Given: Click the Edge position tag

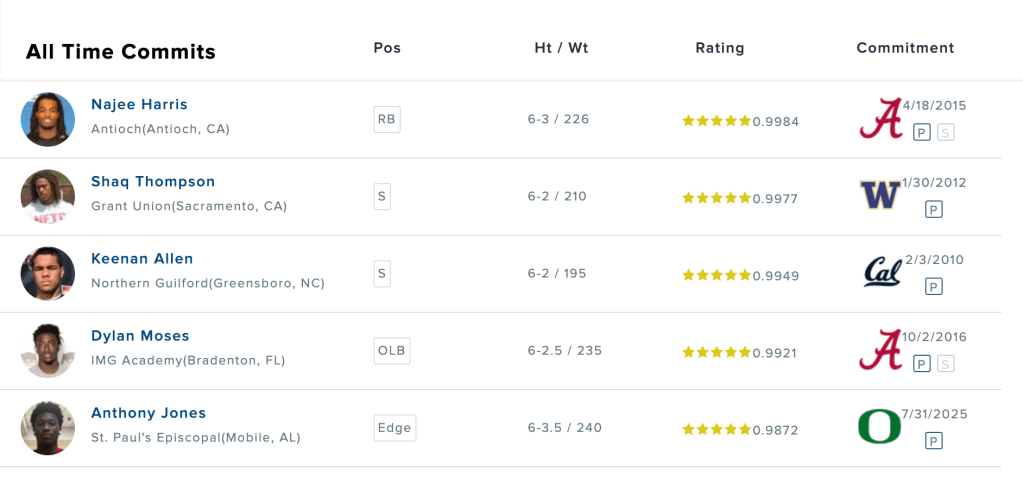Looking at the screenshot, I should pyautogui.click(x=394, y=427).
